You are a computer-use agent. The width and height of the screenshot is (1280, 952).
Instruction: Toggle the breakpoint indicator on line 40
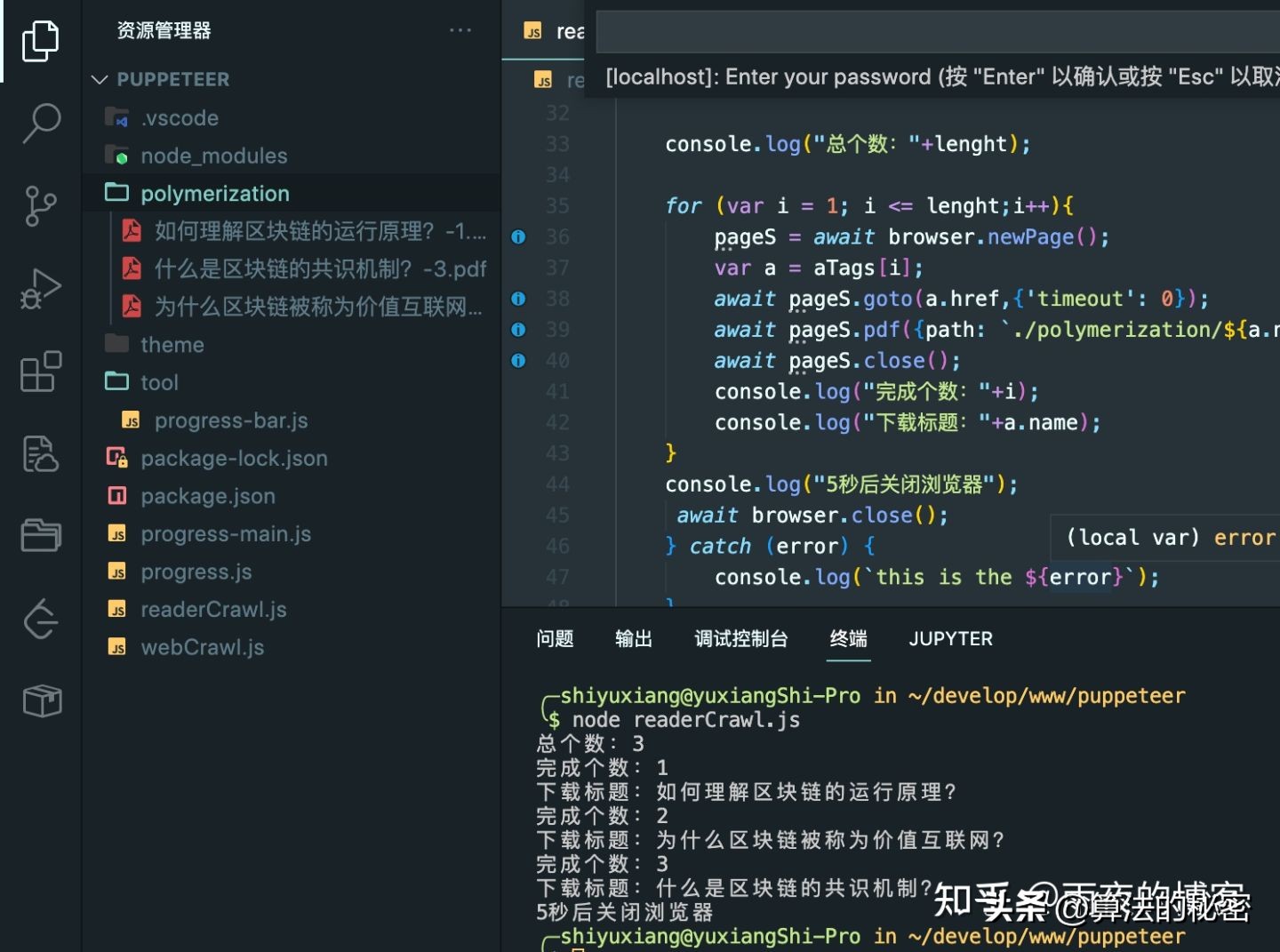pyautogui.click(x=518, y=360)
